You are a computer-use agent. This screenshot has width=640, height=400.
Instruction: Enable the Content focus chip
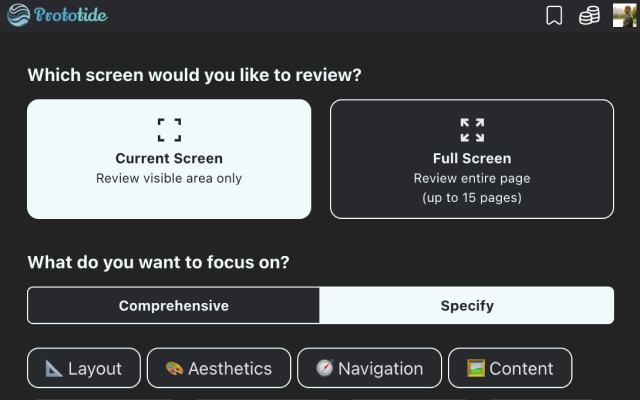pyautogui.click(x=510, y=368)
